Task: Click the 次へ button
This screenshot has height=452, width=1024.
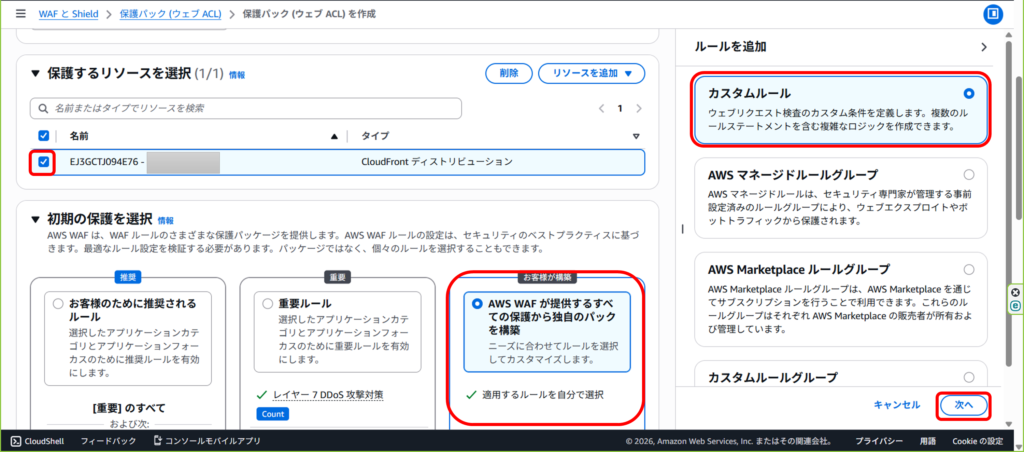Action: (x=963, y=405)
